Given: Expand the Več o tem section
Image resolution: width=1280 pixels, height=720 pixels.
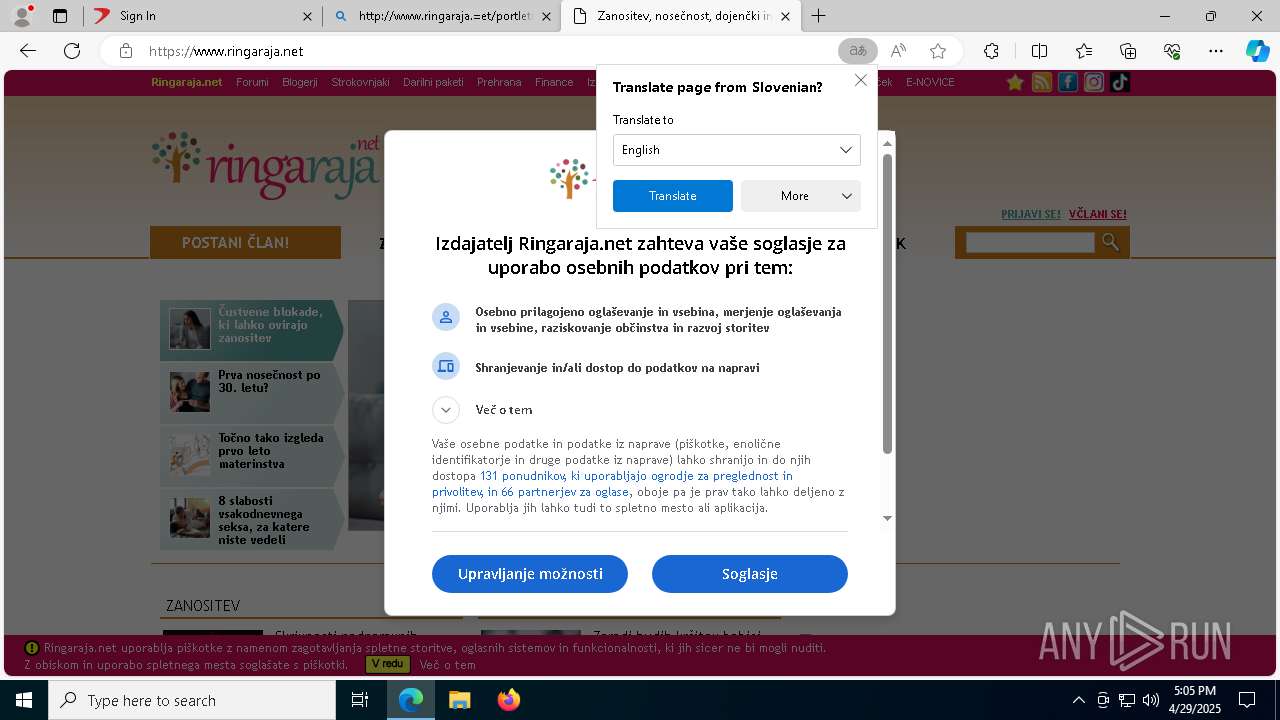Looking at the screenshot, I should [446, 410].
